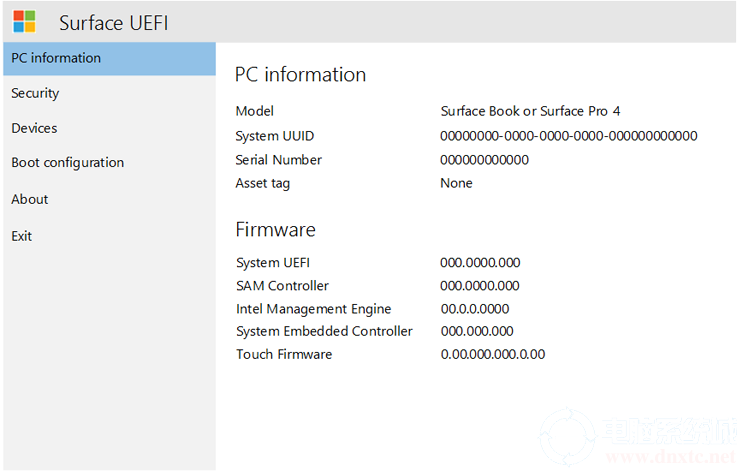This screenshot has height=471, width=737.
Task: Click the Asset tag label
Action: [263, 183]
